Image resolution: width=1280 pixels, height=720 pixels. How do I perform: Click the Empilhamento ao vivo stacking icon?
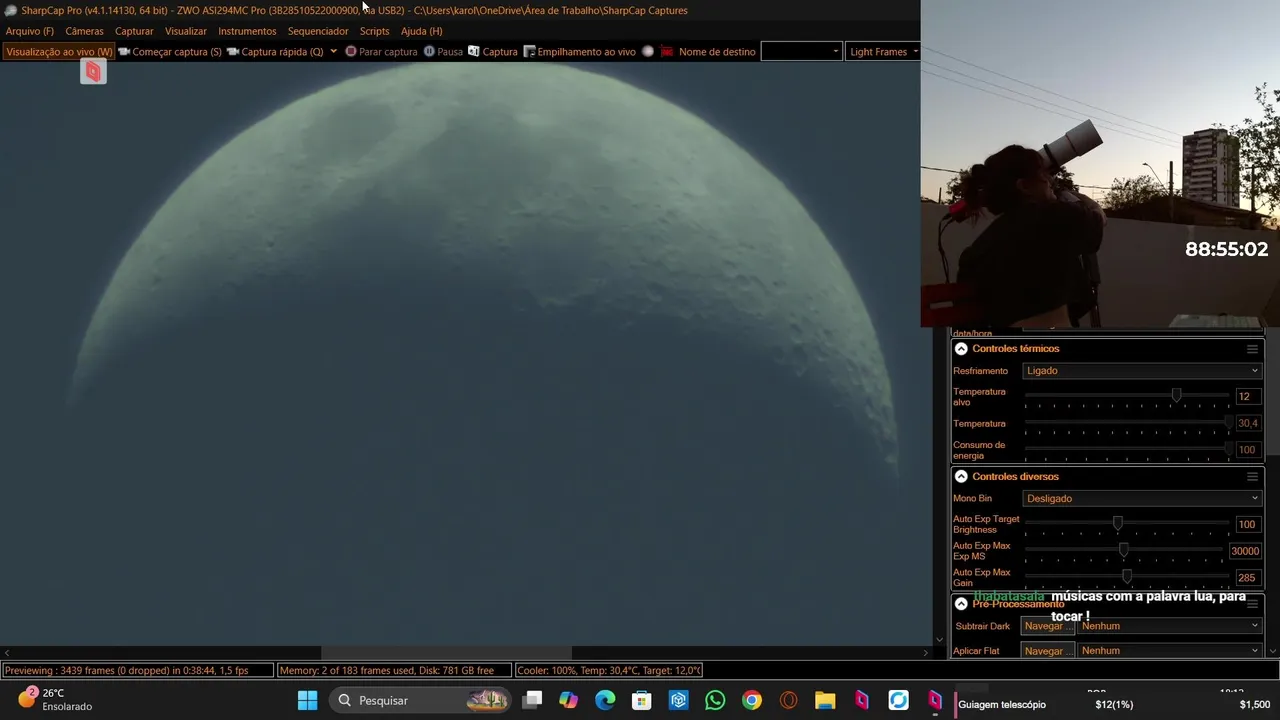(530, 51)
